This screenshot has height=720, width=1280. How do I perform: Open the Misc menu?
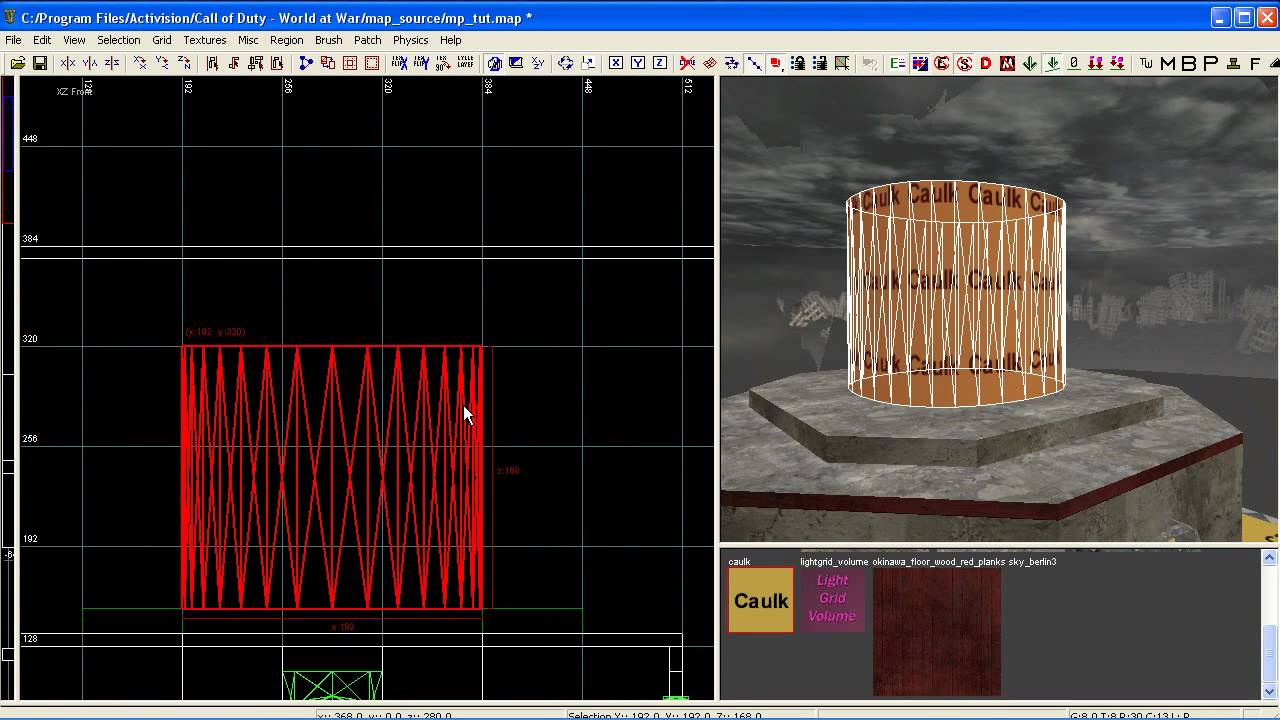(x=248, y=40)
